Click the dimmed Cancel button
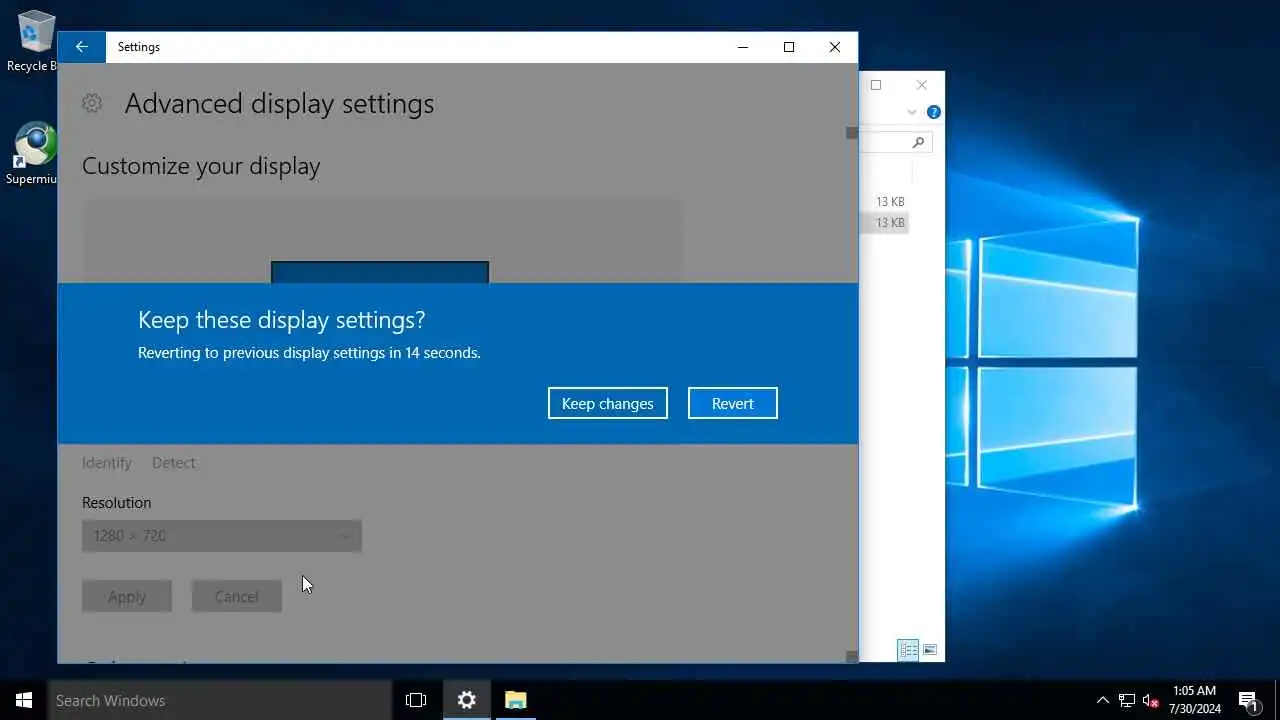The height and width of the screenshot is (720, 1280). click(x=237, y=596)
